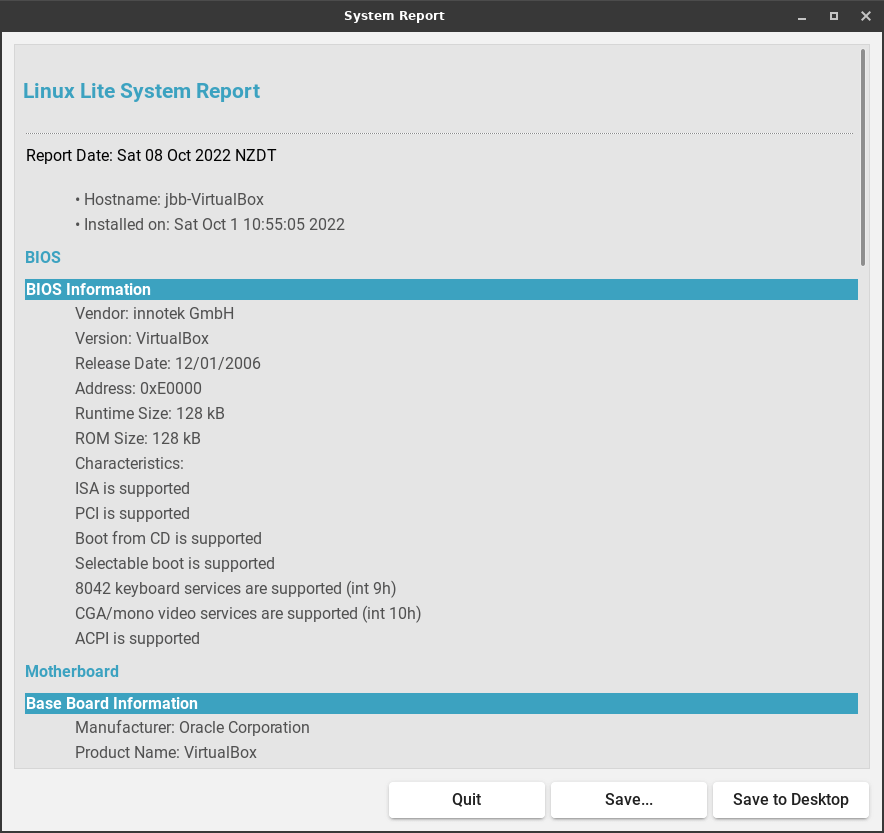Click the blue BIOS section heading
Image resolution: width=884 pixels, height=833 pixels.
click(x=43, y=257)
